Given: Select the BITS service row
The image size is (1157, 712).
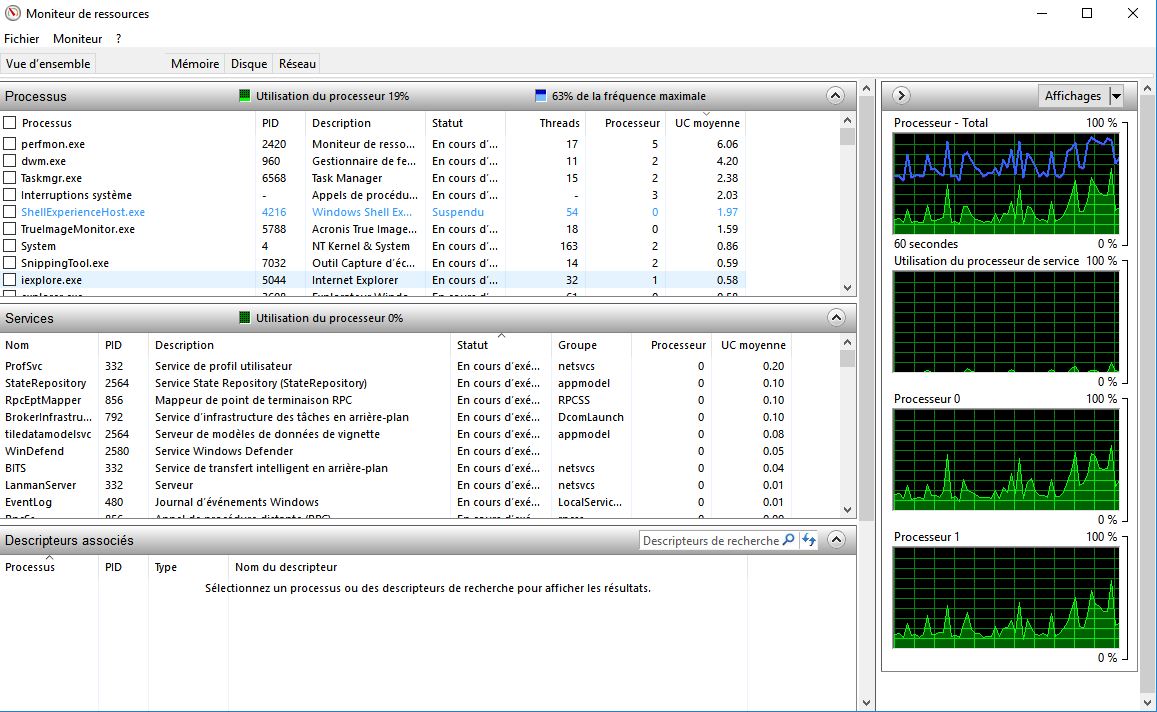Looking at the screenshot, I should click(x=397, y=468).
